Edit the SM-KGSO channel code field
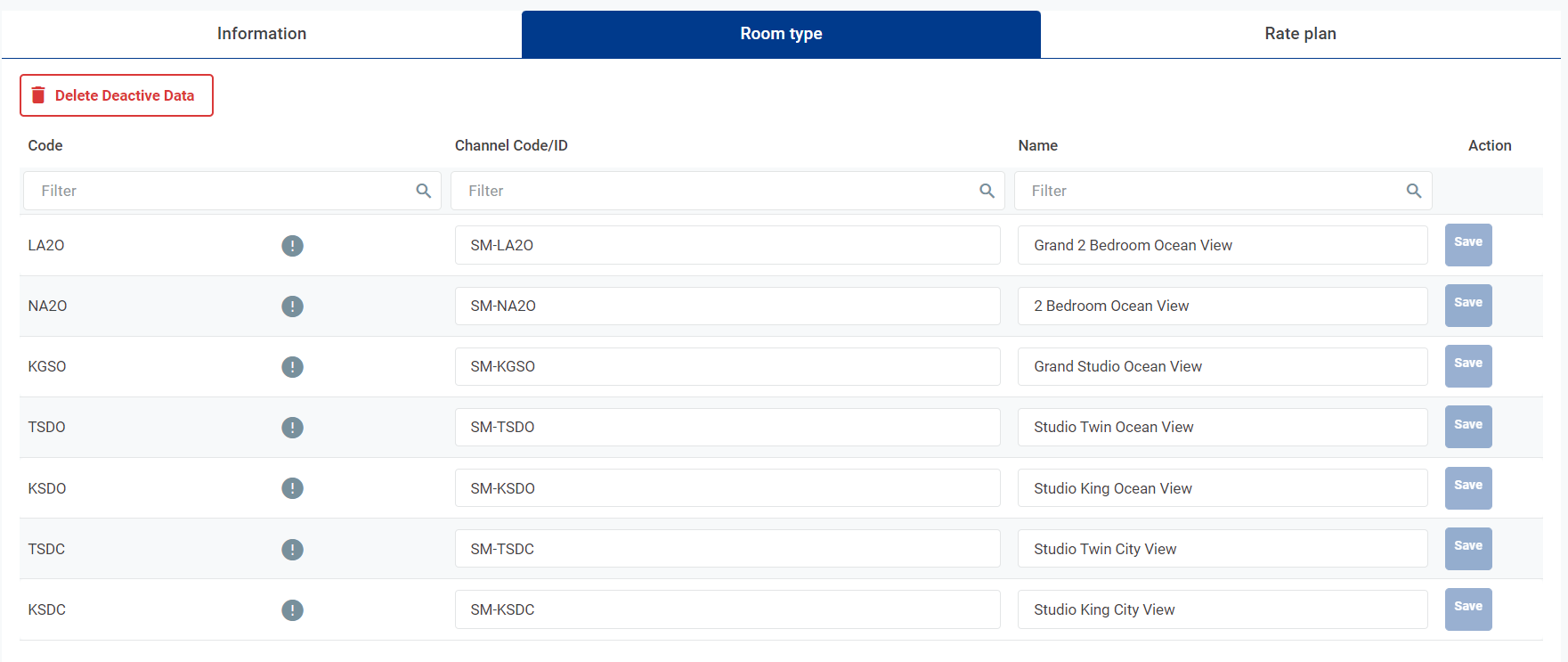 [727, 367]
